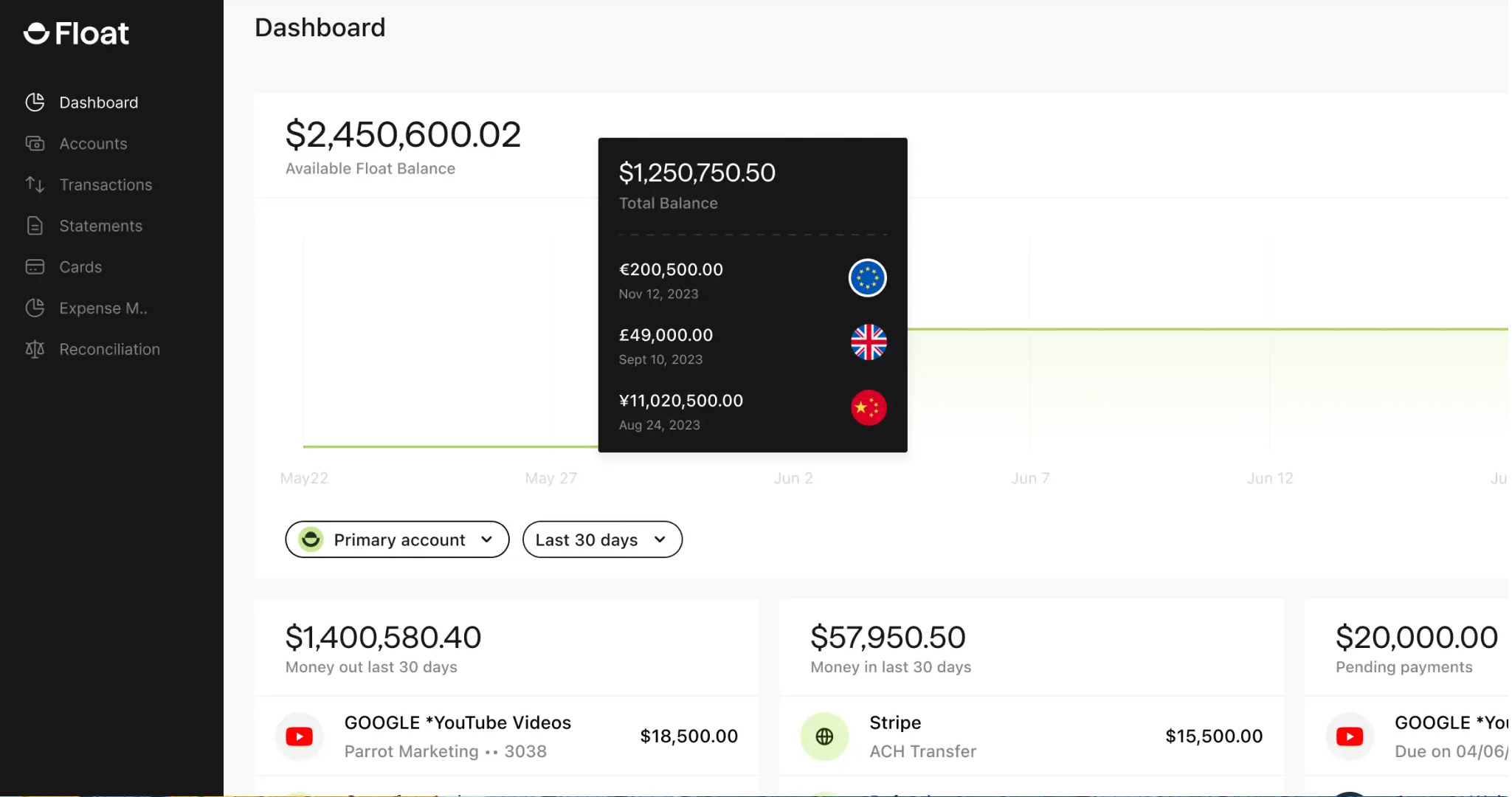
Task: Select the Transactions arrows icon
Action: [x=35, y=184]
